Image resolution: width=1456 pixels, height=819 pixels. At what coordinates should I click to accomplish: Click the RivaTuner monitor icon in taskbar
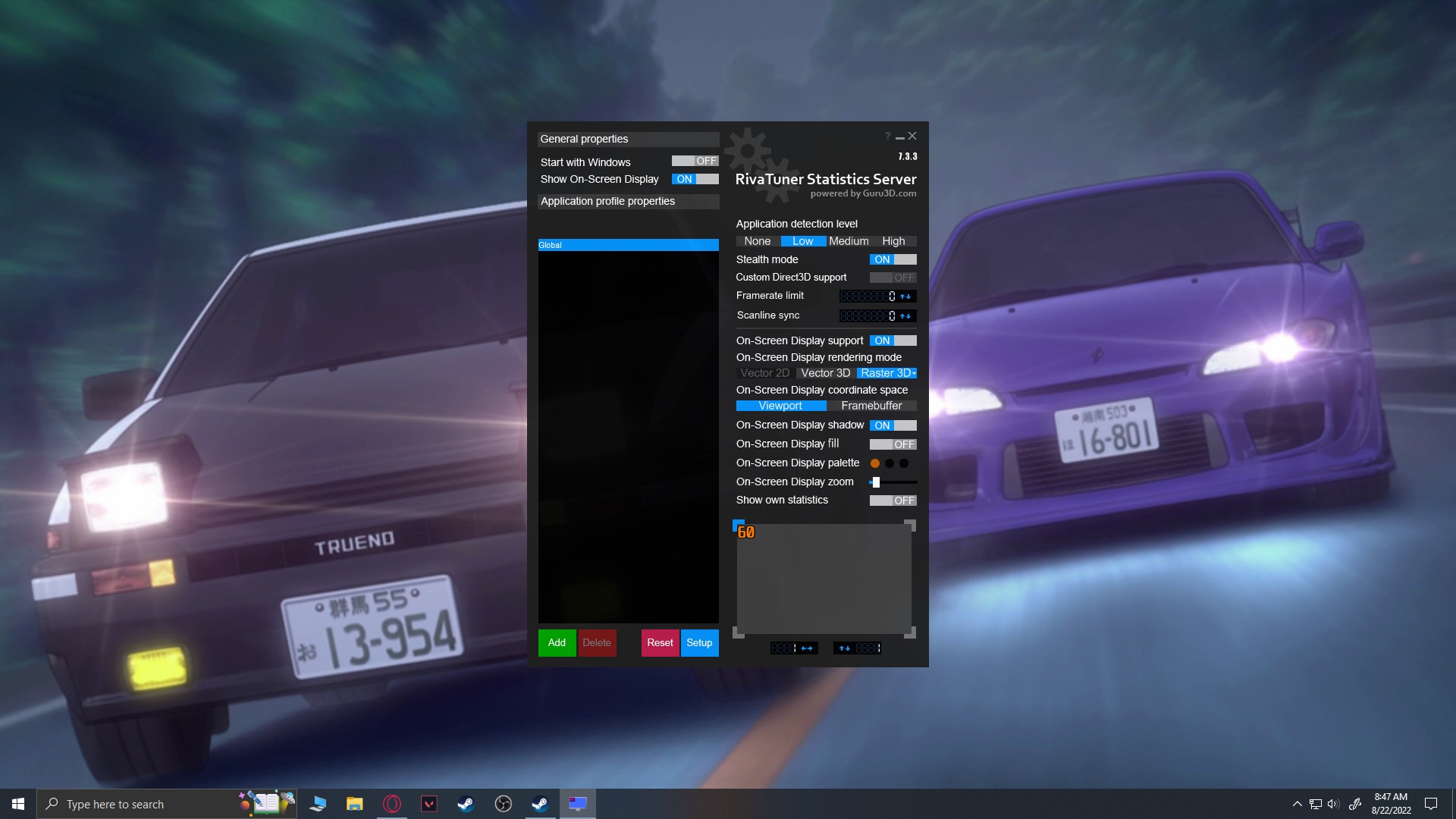click(x=578, y=804)
